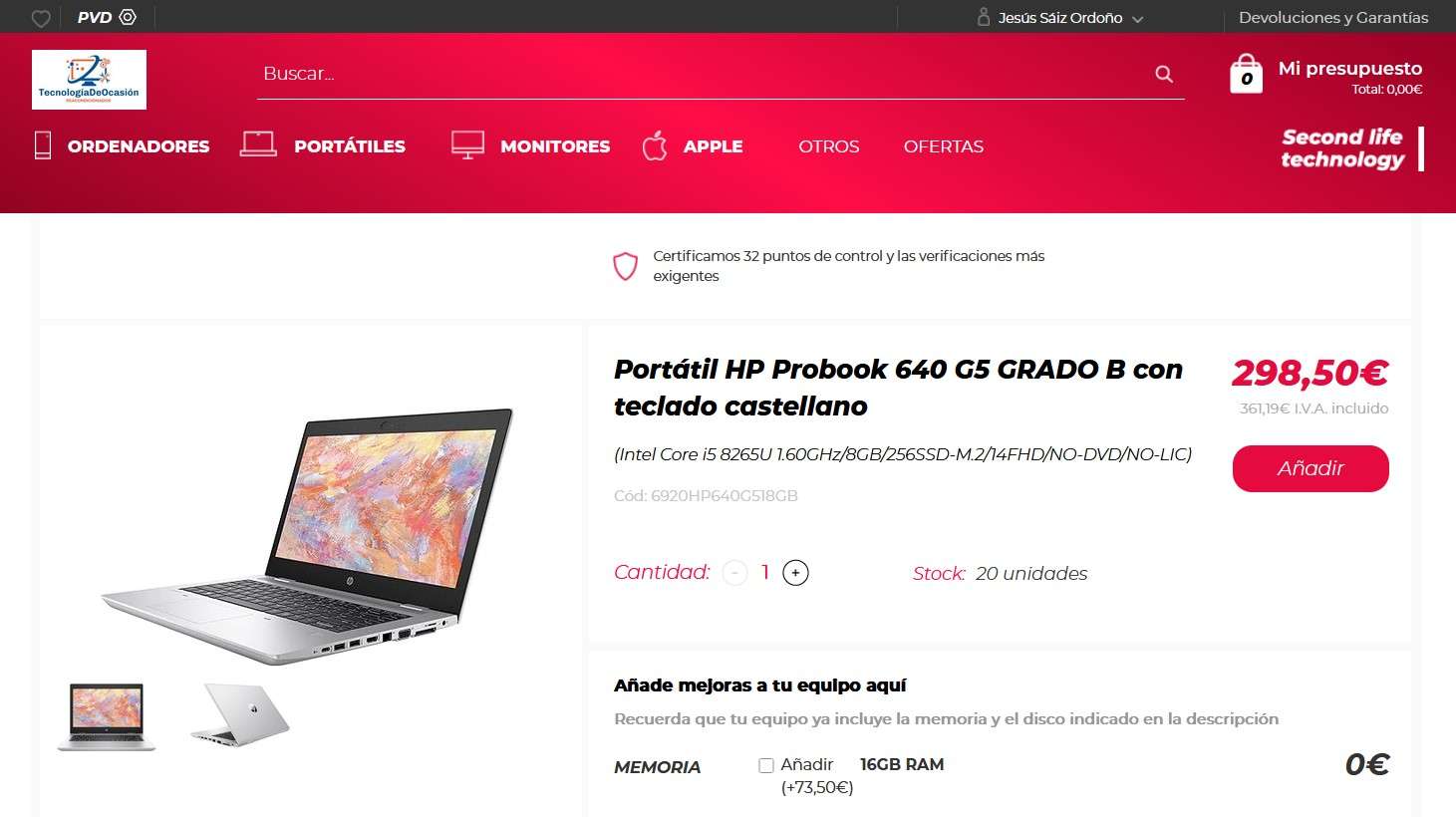Click the Buscar search input field

(703, 74)
